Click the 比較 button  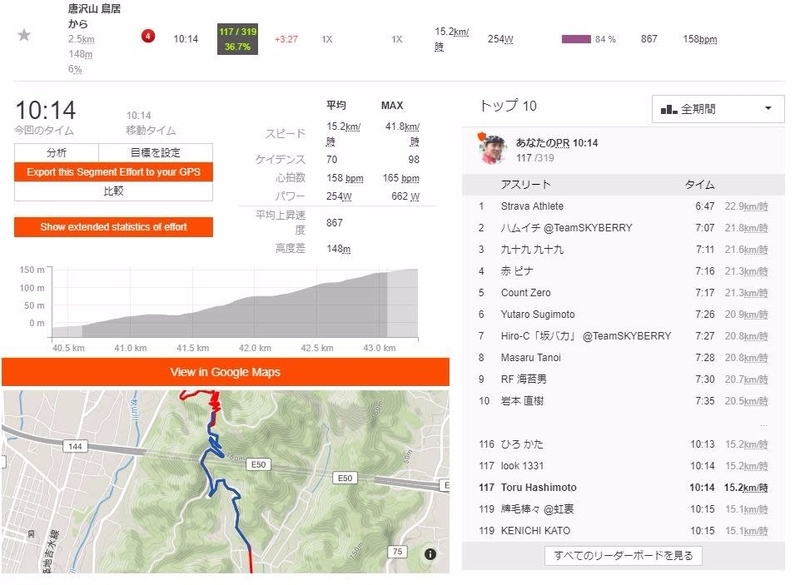(x=113, y=191)
